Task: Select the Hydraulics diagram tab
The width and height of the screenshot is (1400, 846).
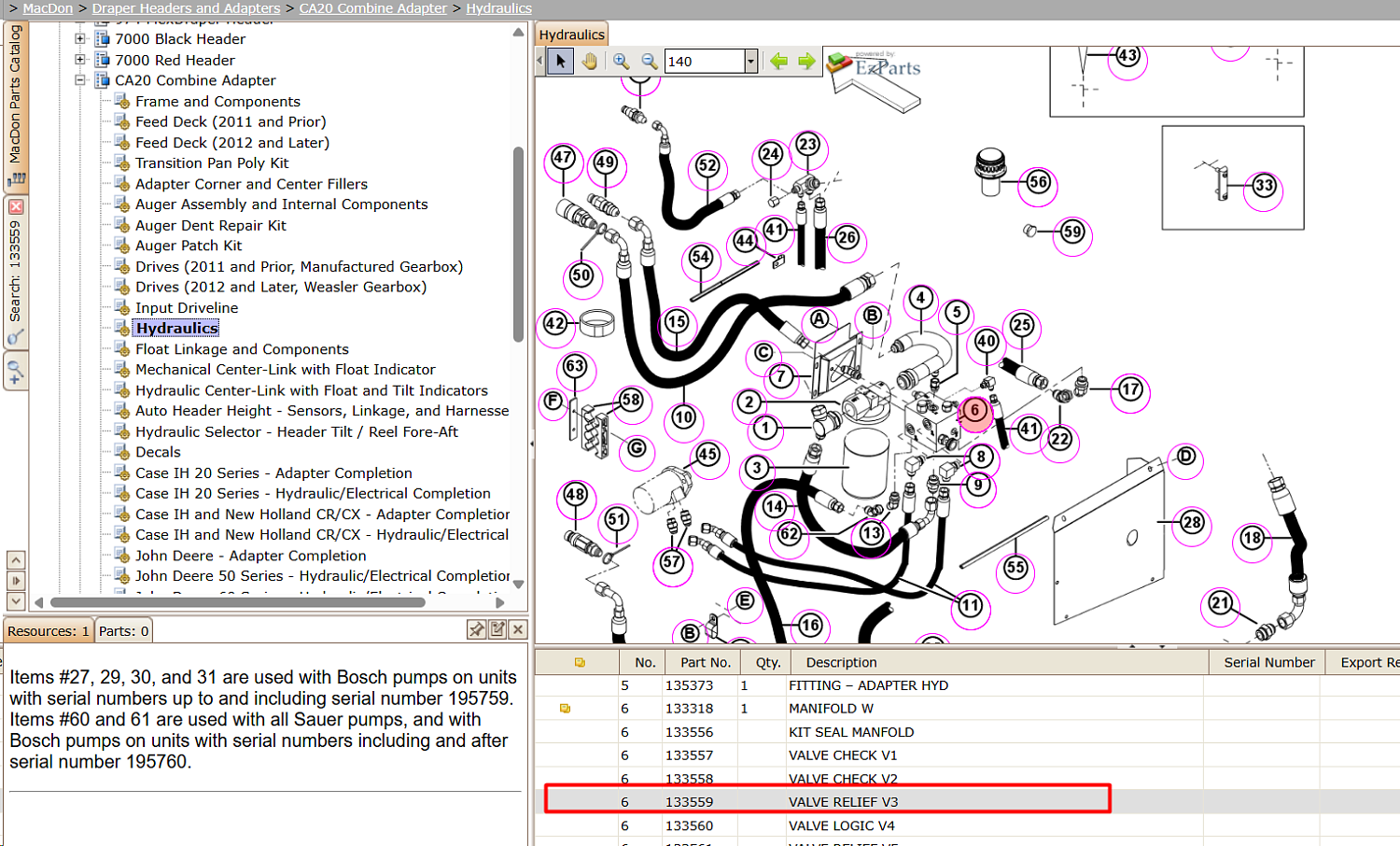Action: (571, 35)
